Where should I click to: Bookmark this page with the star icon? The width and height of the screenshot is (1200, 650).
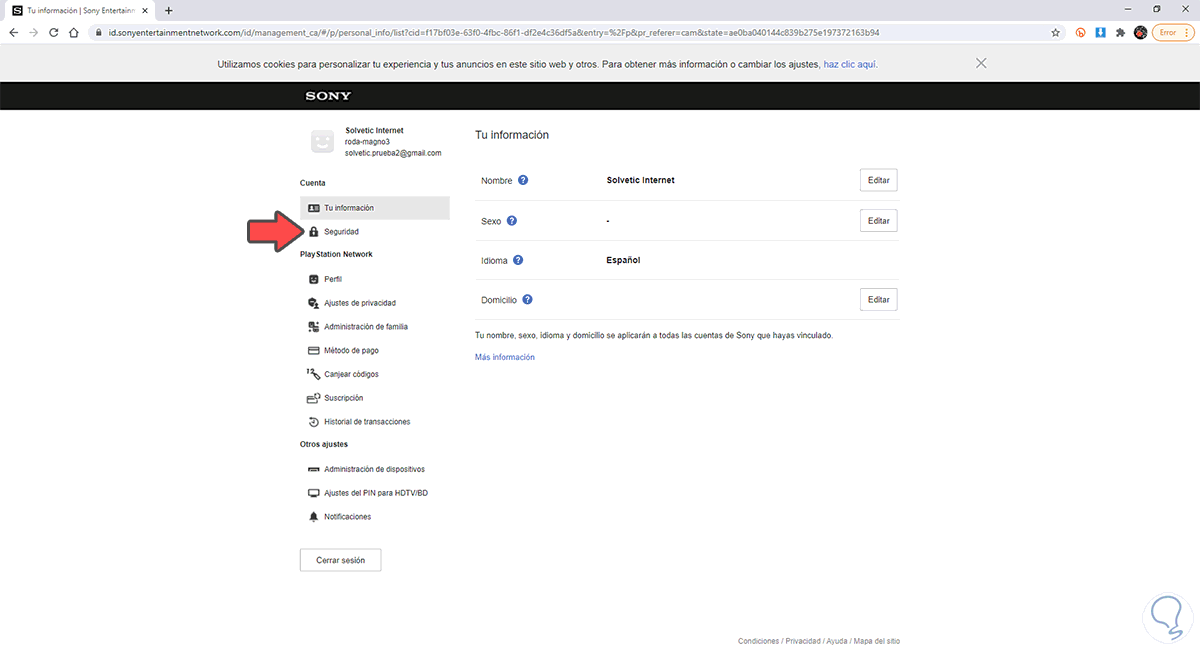click(1056, 32)
